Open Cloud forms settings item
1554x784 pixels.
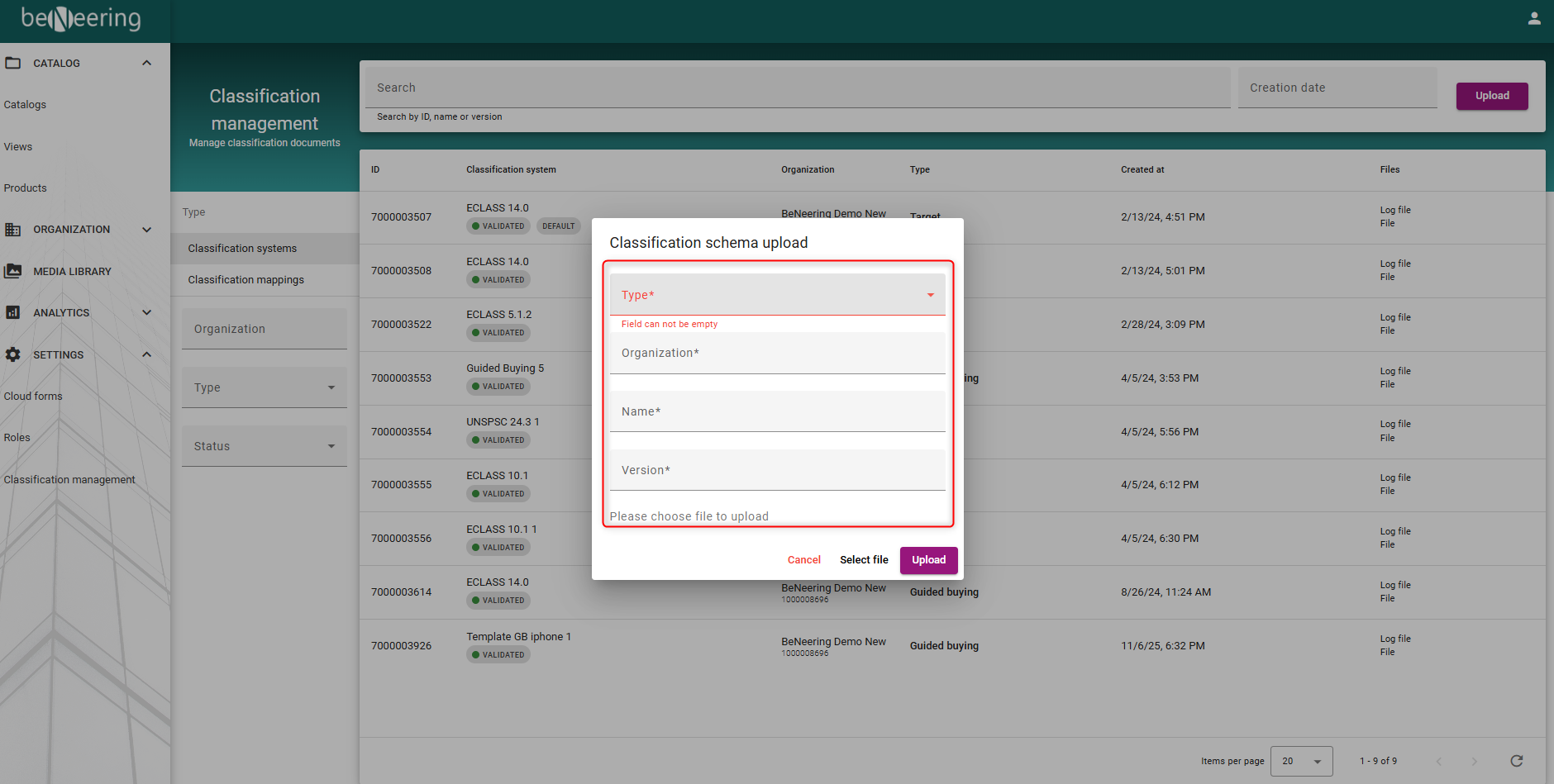[x=33, y=397]
